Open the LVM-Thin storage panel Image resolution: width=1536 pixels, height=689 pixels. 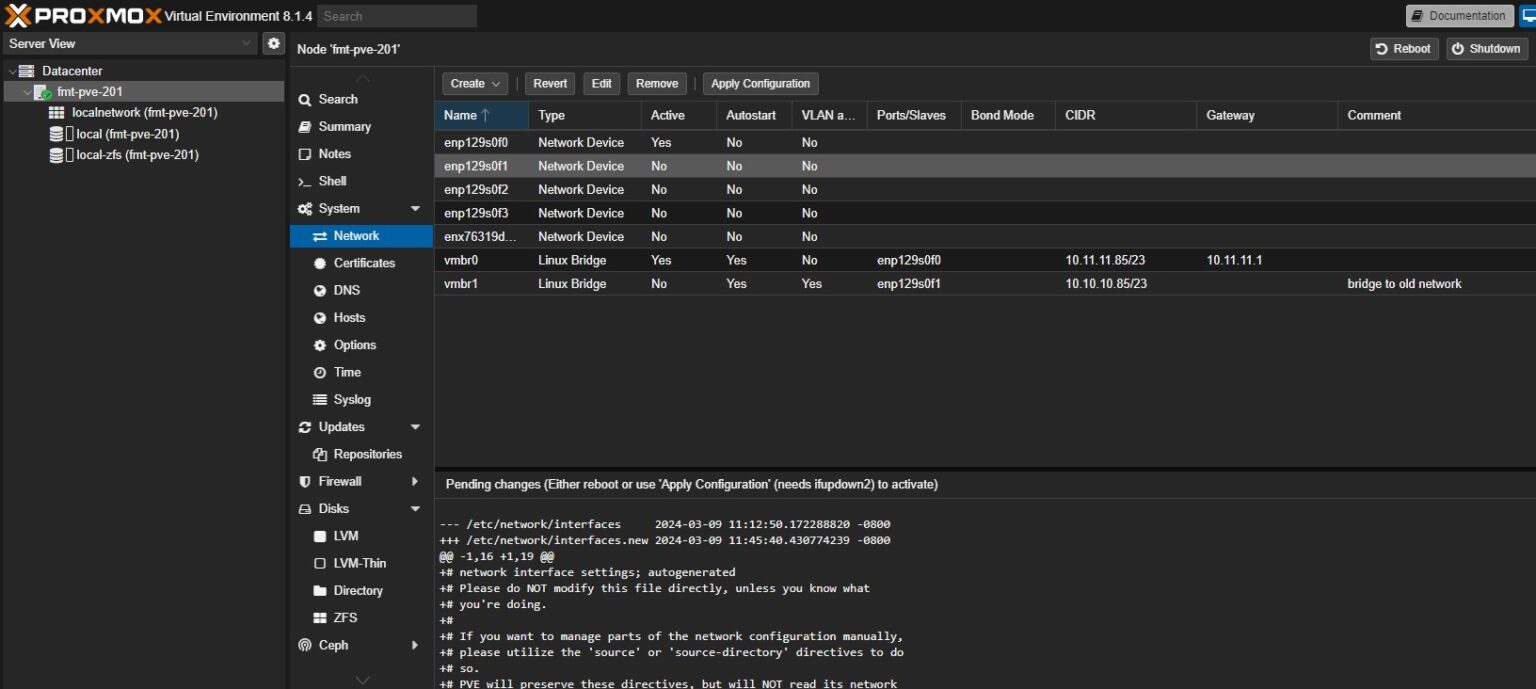357,563
